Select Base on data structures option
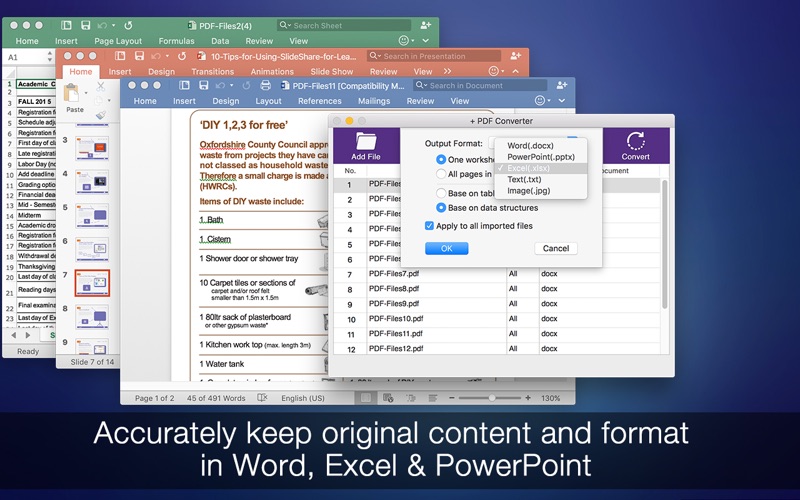800x500 pixels. 441,208
